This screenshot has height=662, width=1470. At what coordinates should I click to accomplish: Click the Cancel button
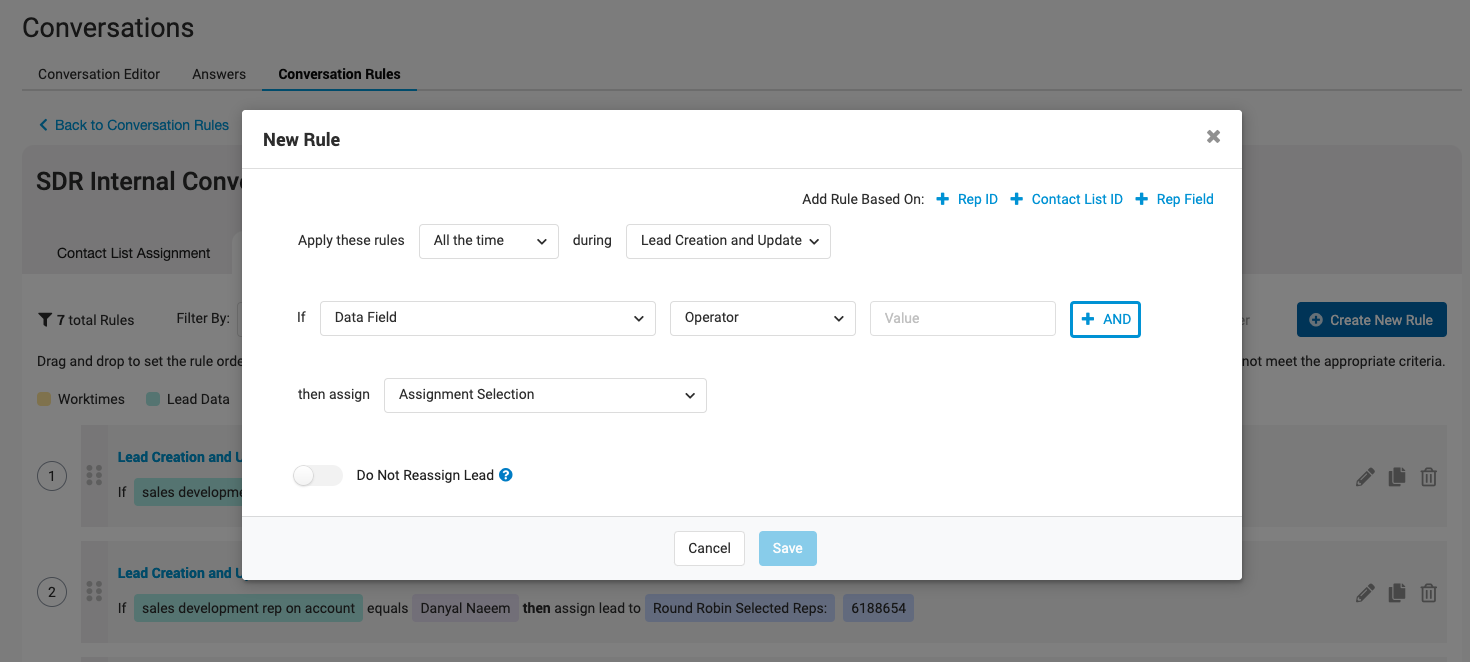point(709,548)
